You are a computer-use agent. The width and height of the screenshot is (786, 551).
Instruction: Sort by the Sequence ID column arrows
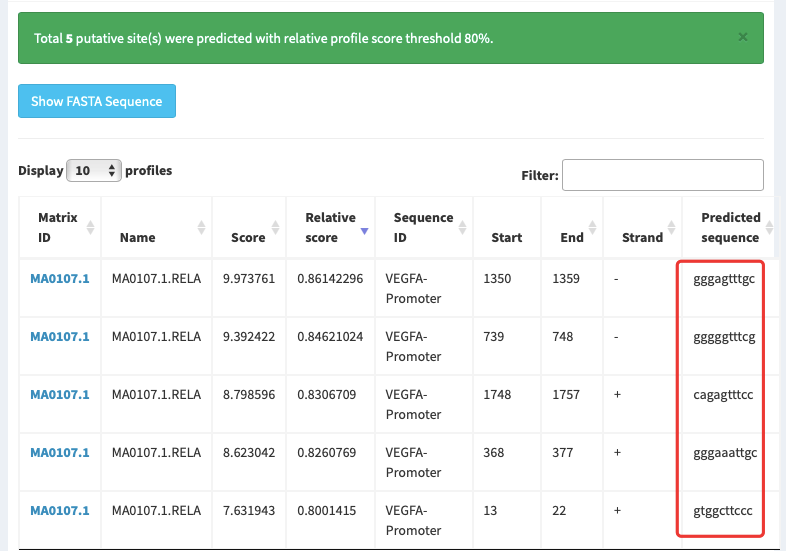(462, 228)
